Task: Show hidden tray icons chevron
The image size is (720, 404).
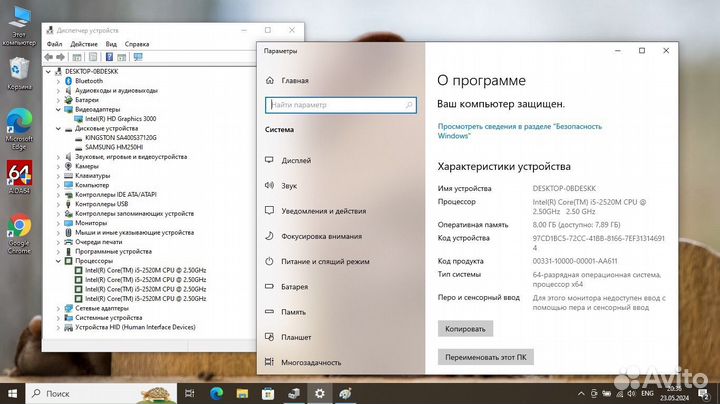Action: tap(581, 393)
